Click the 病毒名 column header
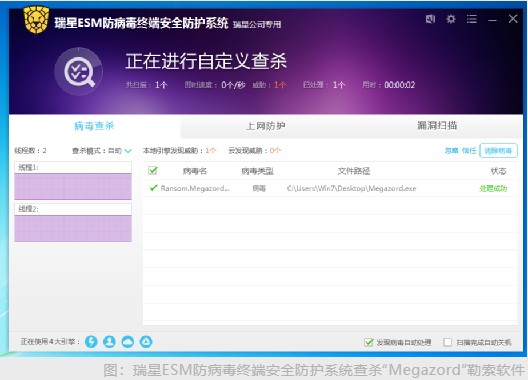 [195, 171]
